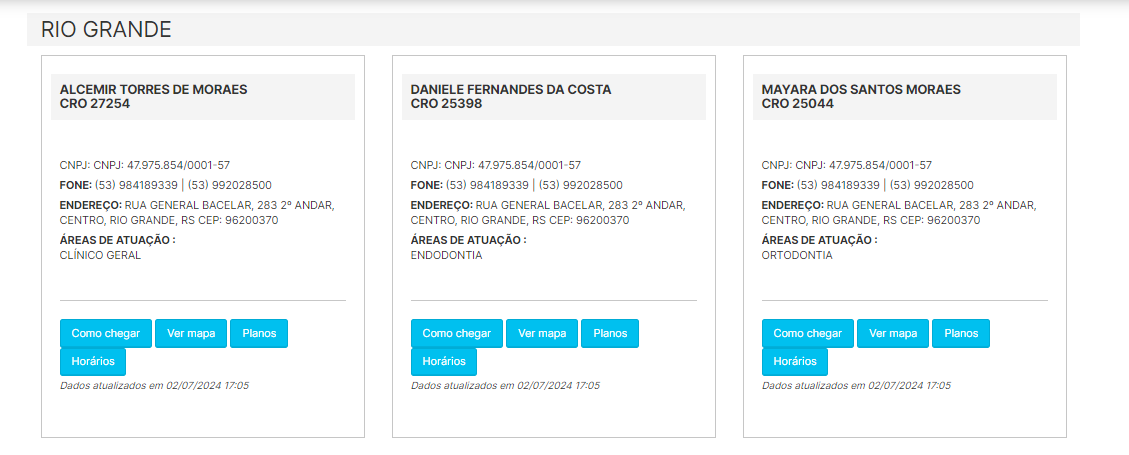This screenshot has height=455, width=1129.
Task: View Horários for Mayara dos Santos Moraes
Action: click(x=795, y=361)
